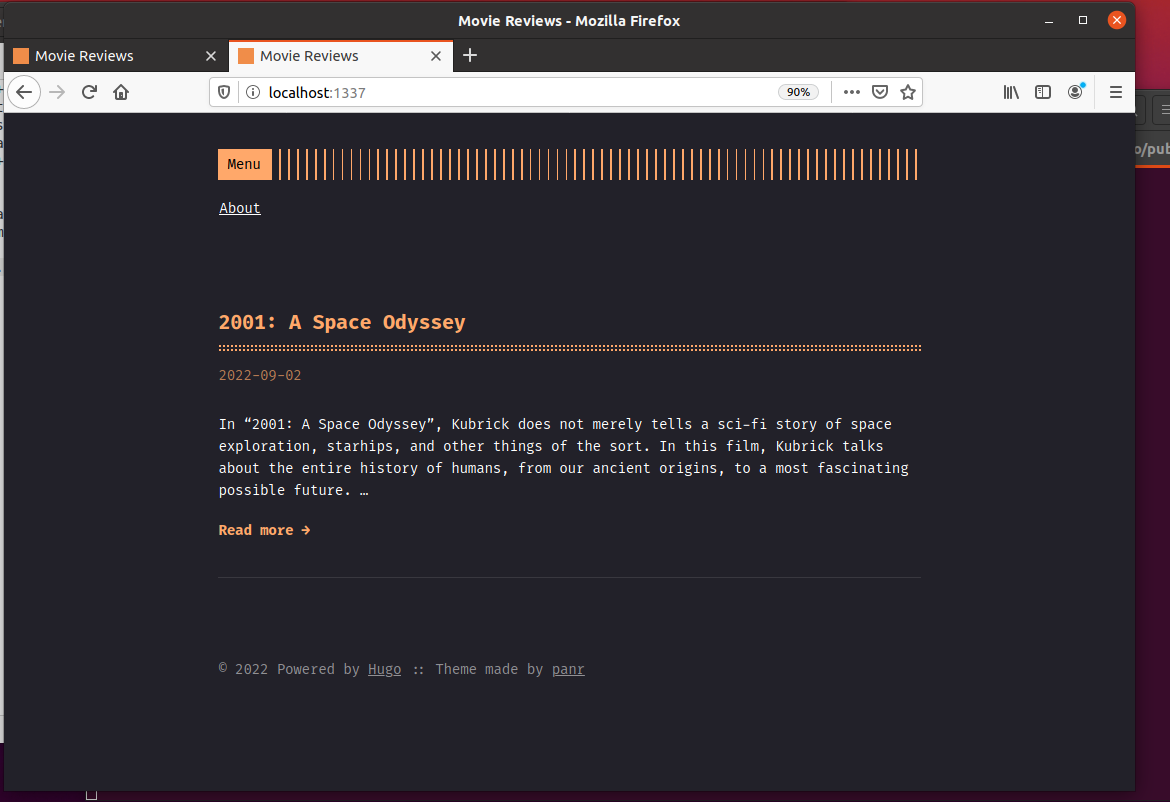
Task: Select the second Movie Reviews tab
Action: pos(341,56)
